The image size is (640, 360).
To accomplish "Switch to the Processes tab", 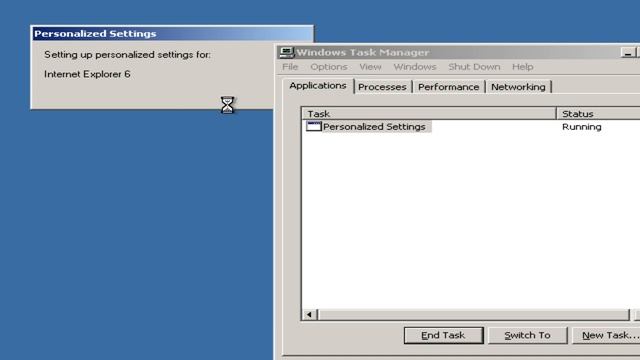I will 382,87.
